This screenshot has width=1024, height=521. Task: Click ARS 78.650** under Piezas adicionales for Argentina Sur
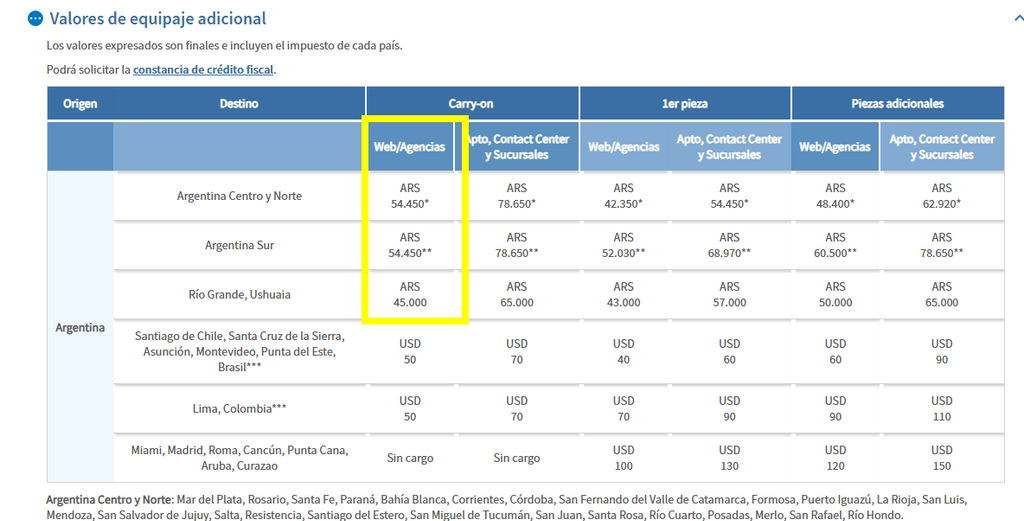pyautogui.click(x=942, y=245)
